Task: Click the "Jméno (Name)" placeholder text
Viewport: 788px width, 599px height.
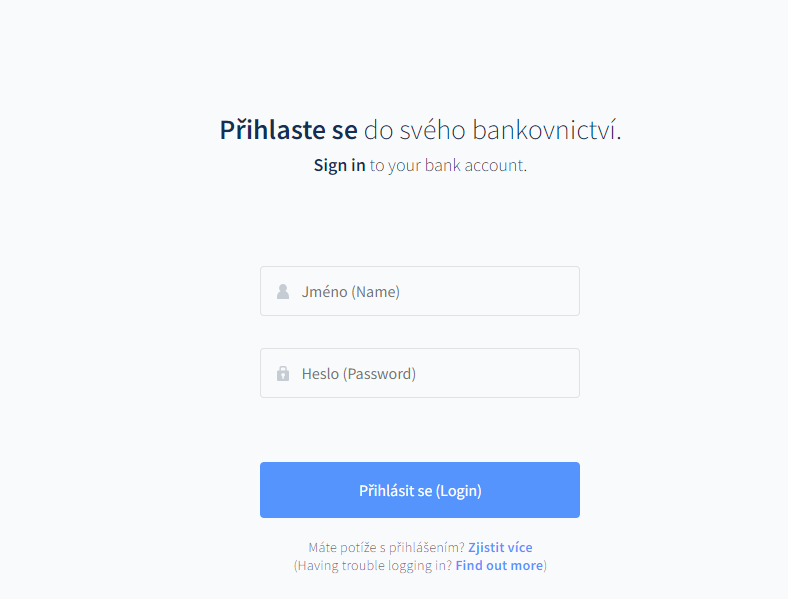Action: pyautogui.click(x=350, y=292)
